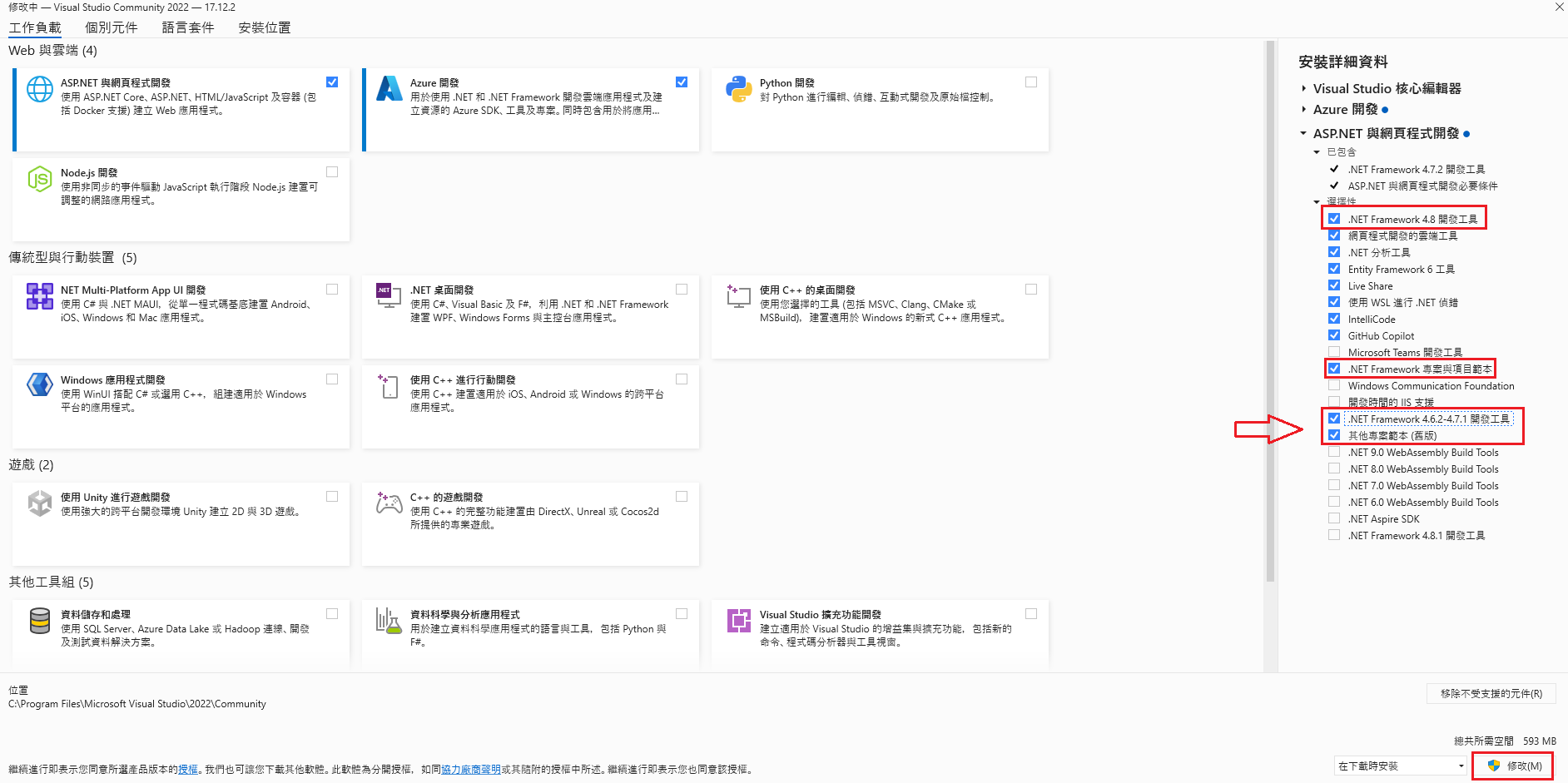Click the Windows application development icon
Screen dimensions: 1568x783
40,384
